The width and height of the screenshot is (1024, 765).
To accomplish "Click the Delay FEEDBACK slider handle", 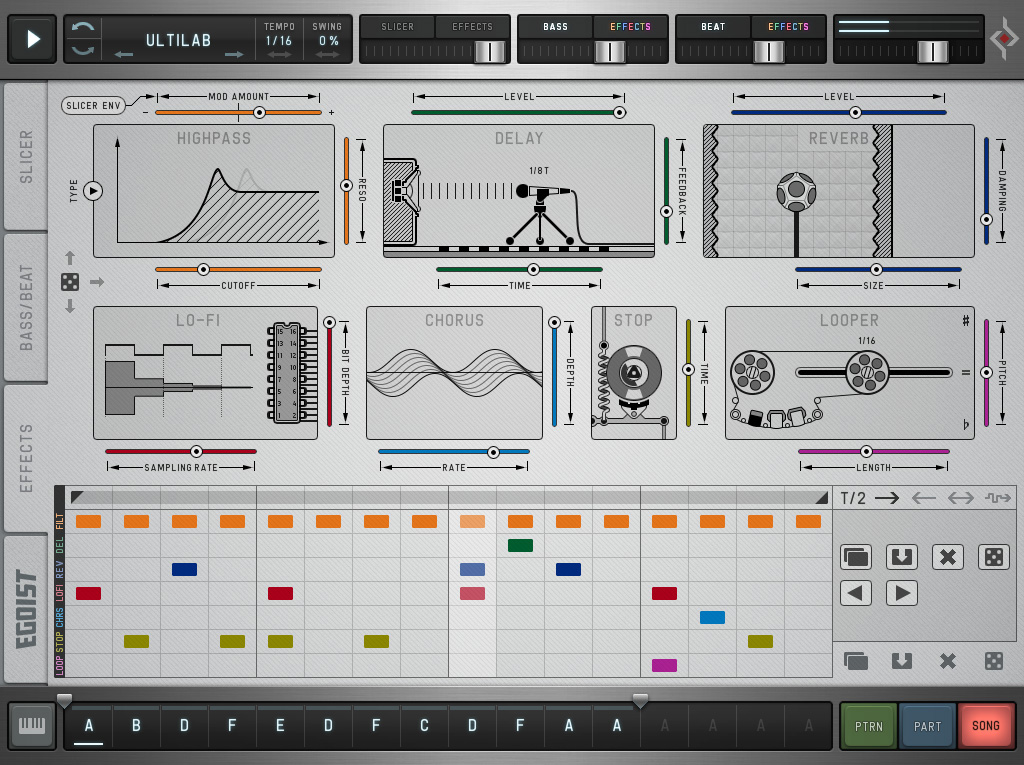I will click(667, 211).
